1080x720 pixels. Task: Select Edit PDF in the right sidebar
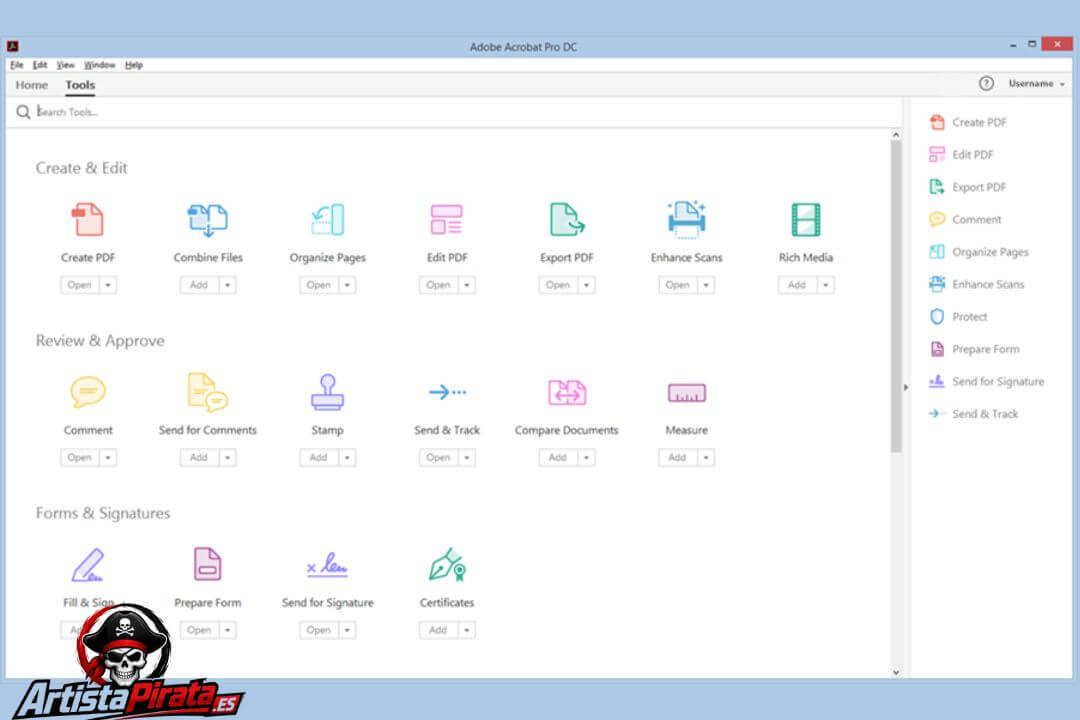(x=961, y=154)
